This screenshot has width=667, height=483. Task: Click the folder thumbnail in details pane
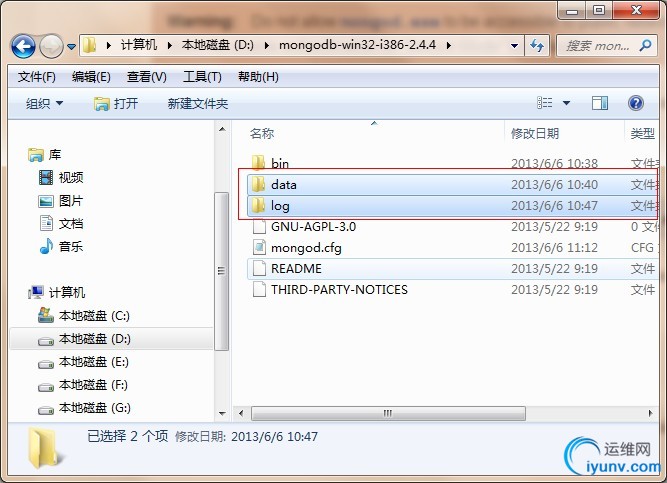45,449
